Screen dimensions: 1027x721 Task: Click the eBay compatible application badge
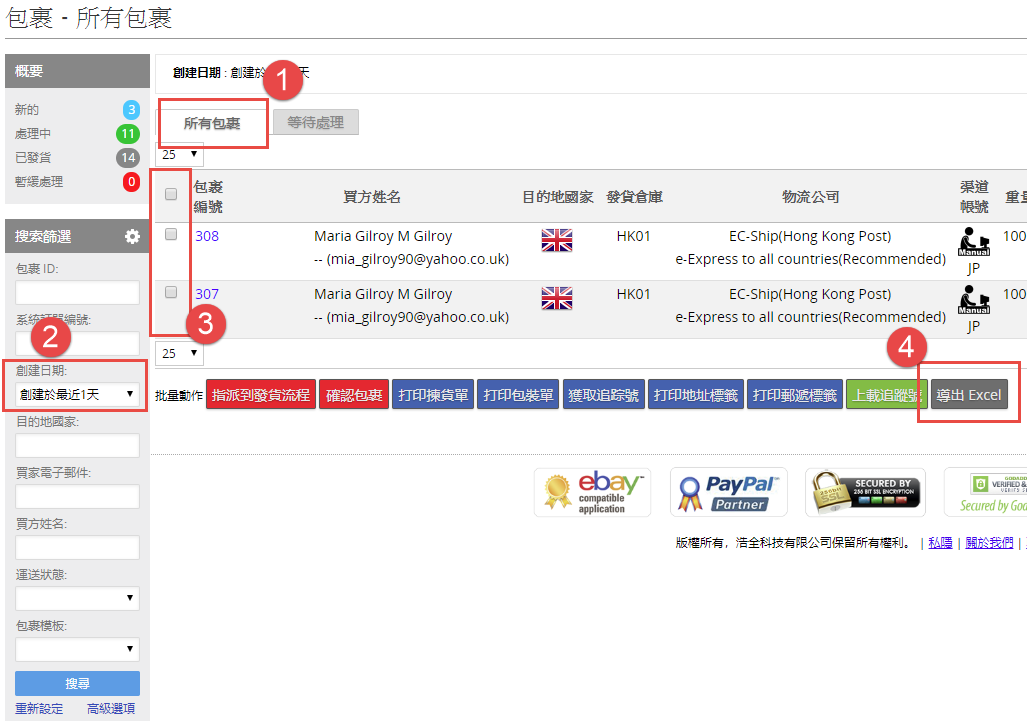pos(592,492)
